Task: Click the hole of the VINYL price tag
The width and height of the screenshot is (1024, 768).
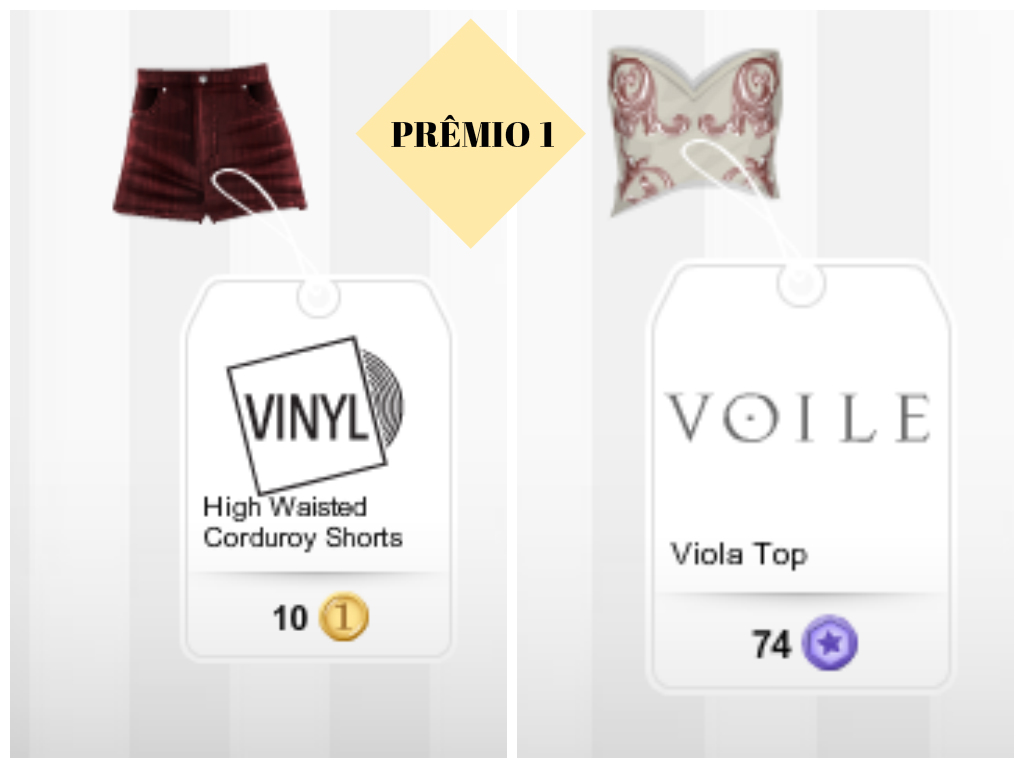Action: (318, 296)
